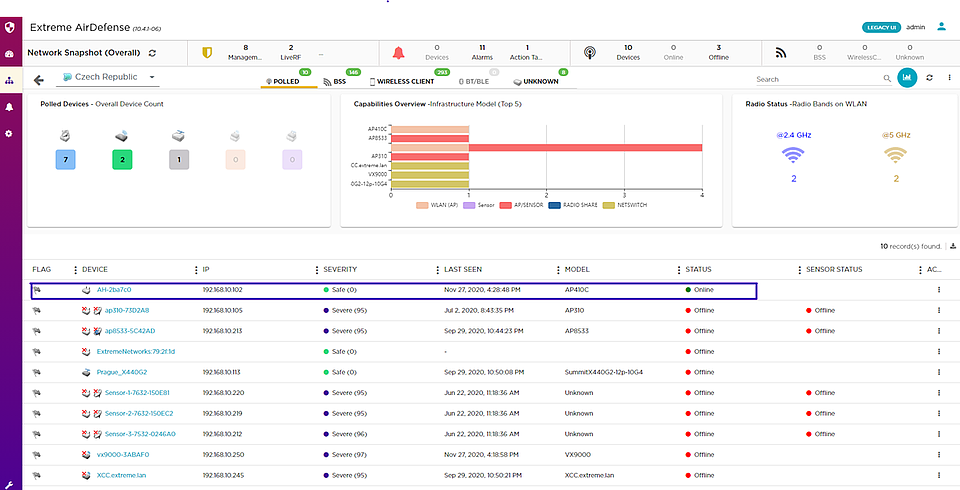Click the flag for AH-2ba7c0 row

pyautogui.click(x=37, y=290)
